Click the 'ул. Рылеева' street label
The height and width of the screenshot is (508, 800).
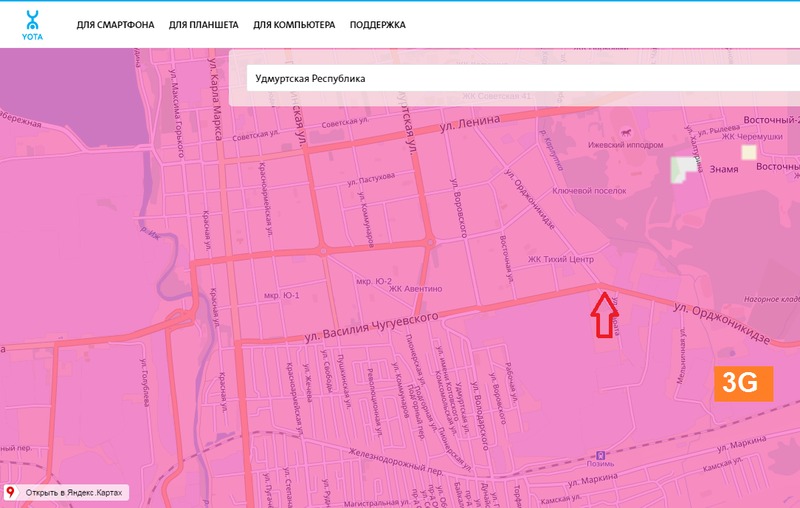point(718,130)
